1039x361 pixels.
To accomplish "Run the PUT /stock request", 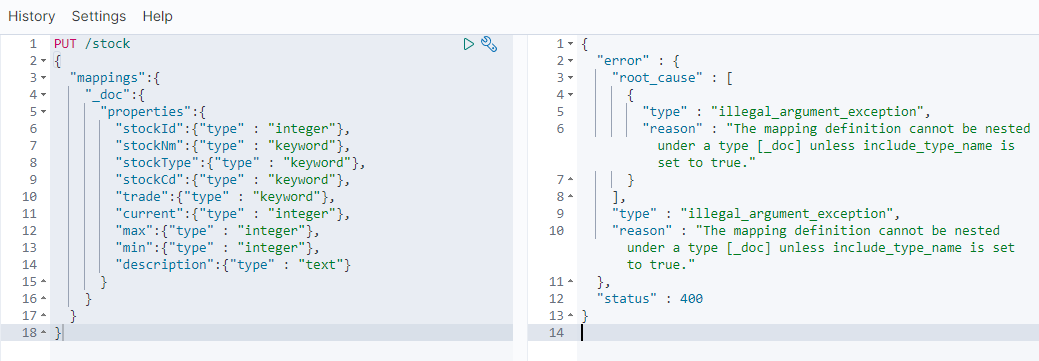I will pyautogui.click(x=468, y=44).
